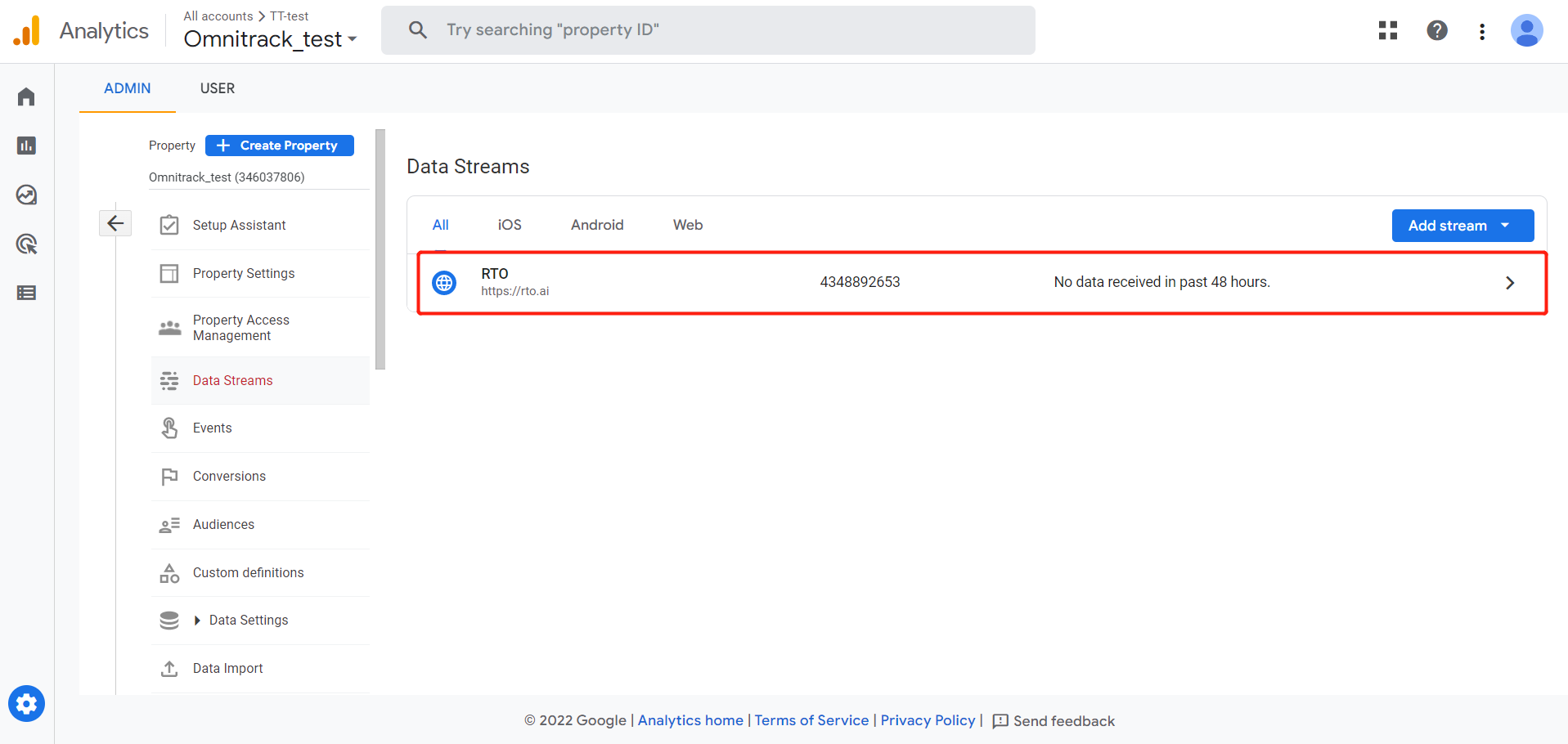Open the three-dot more options menu
Screen dimensions: 1568x744
pos(1482,31)
